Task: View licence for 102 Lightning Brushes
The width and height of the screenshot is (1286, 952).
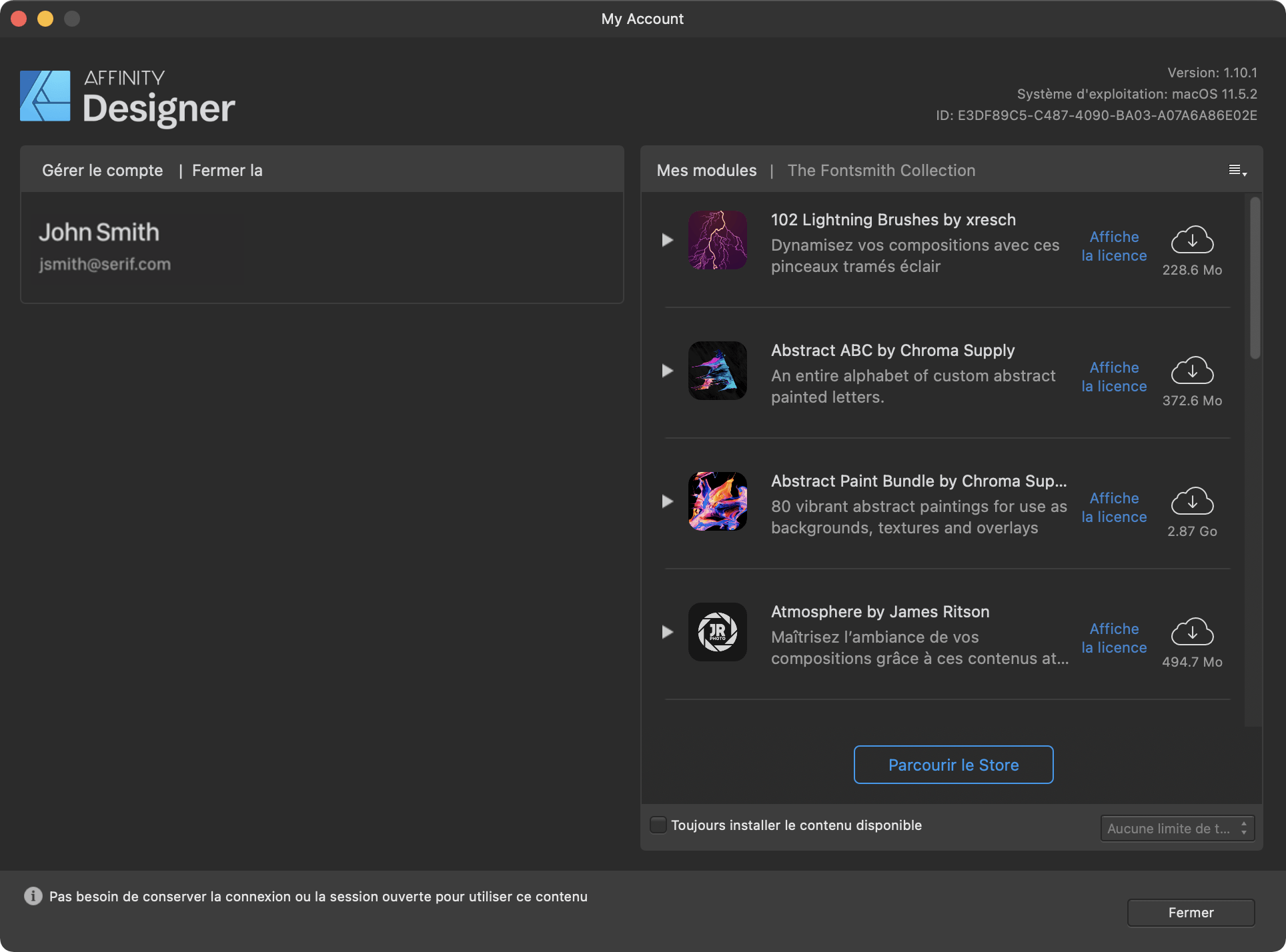Action: tap(1114, 246)
